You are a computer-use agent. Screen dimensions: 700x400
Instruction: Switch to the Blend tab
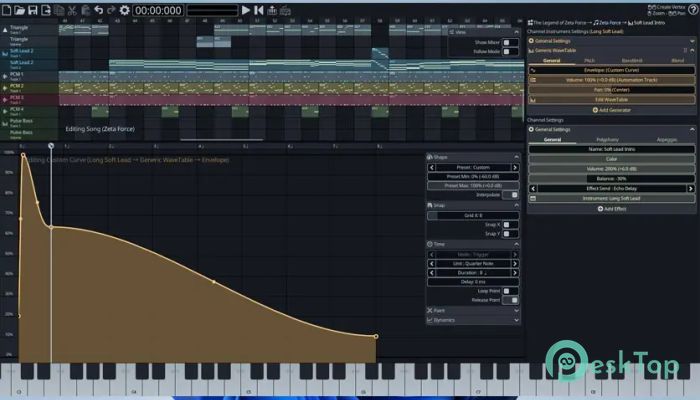tap(677, 60)
